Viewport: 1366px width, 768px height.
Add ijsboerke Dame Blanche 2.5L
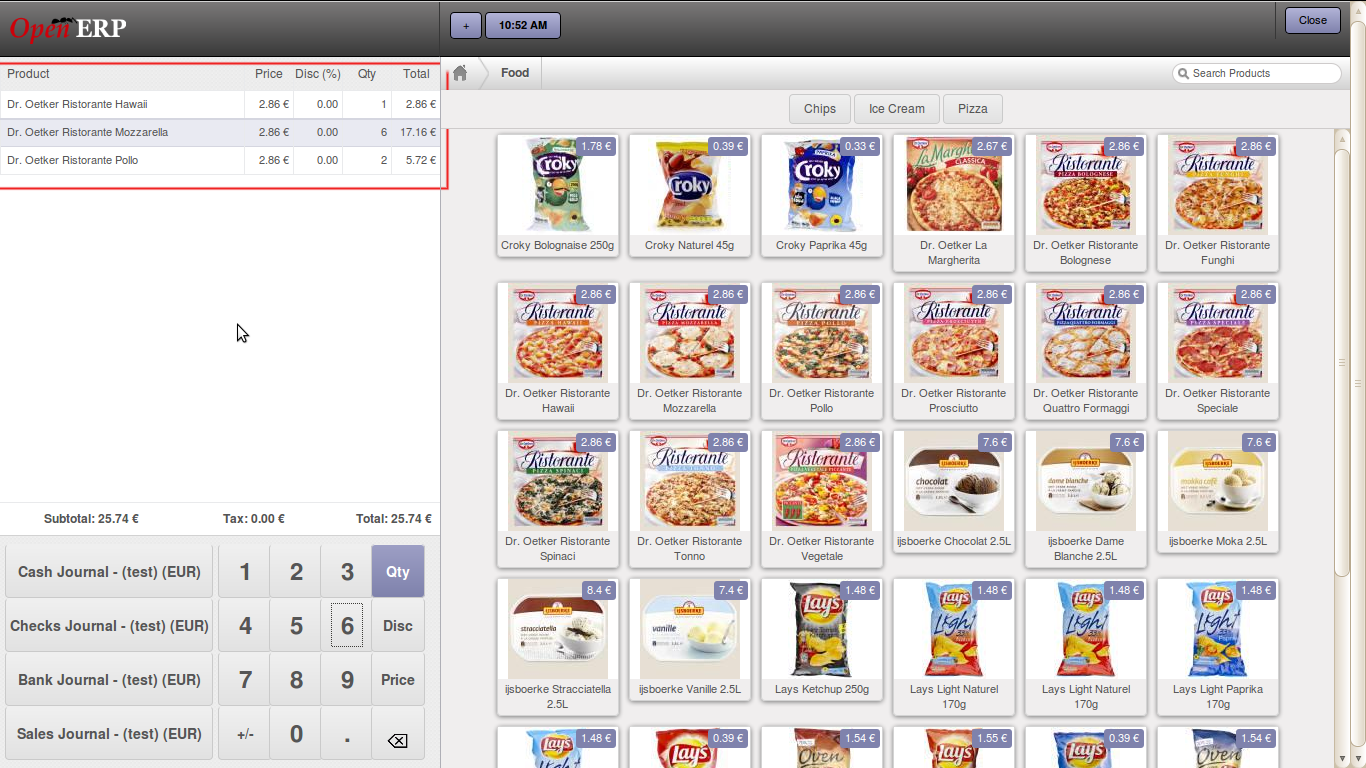(1086, 499)
